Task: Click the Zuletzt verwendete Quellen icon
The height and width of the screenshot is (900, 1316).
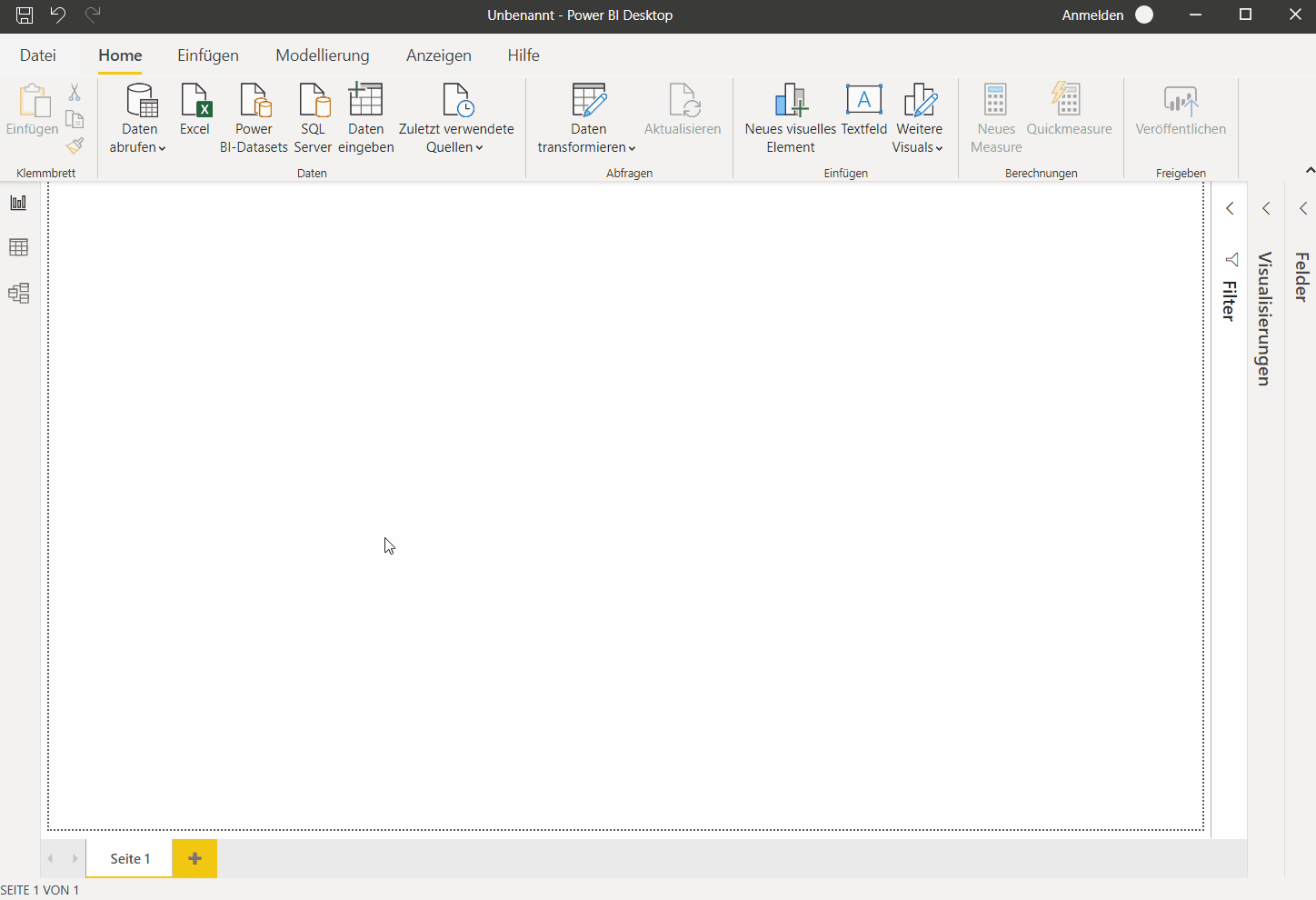Action: pyautogui.click(x=457, y=100)
